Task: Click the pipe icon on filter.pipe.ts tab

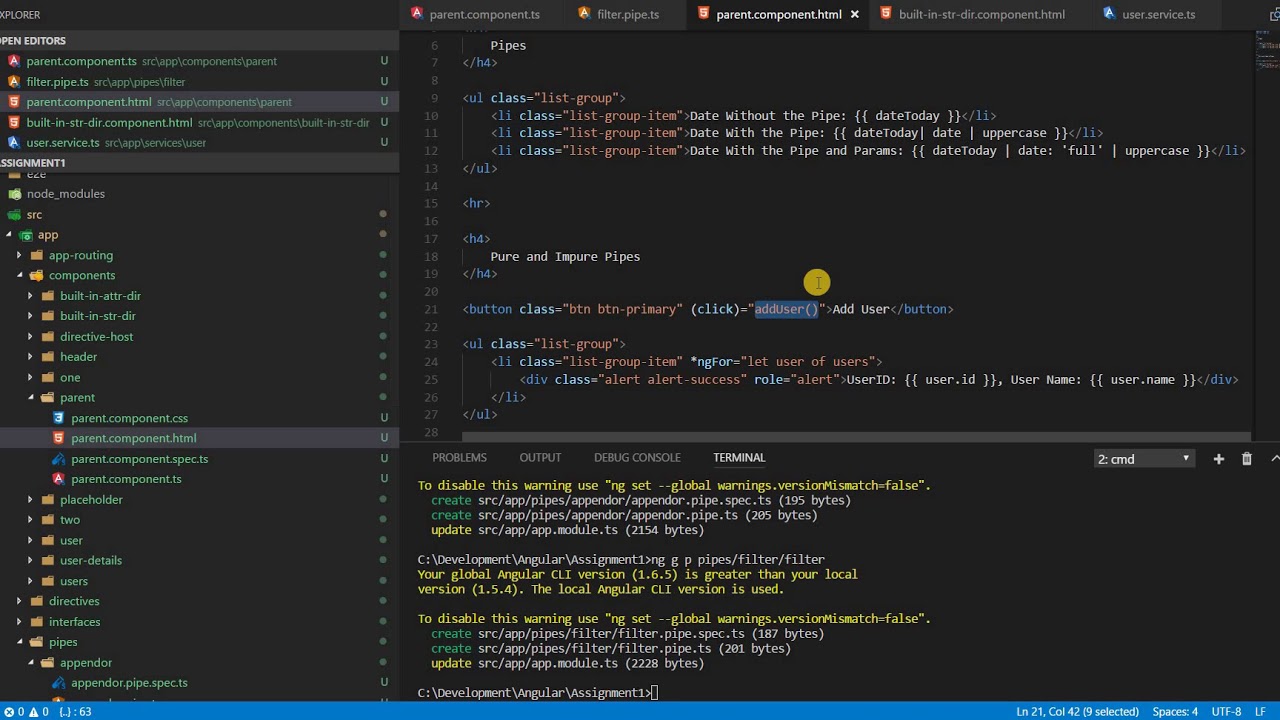Action: click(x=584, y=14)
